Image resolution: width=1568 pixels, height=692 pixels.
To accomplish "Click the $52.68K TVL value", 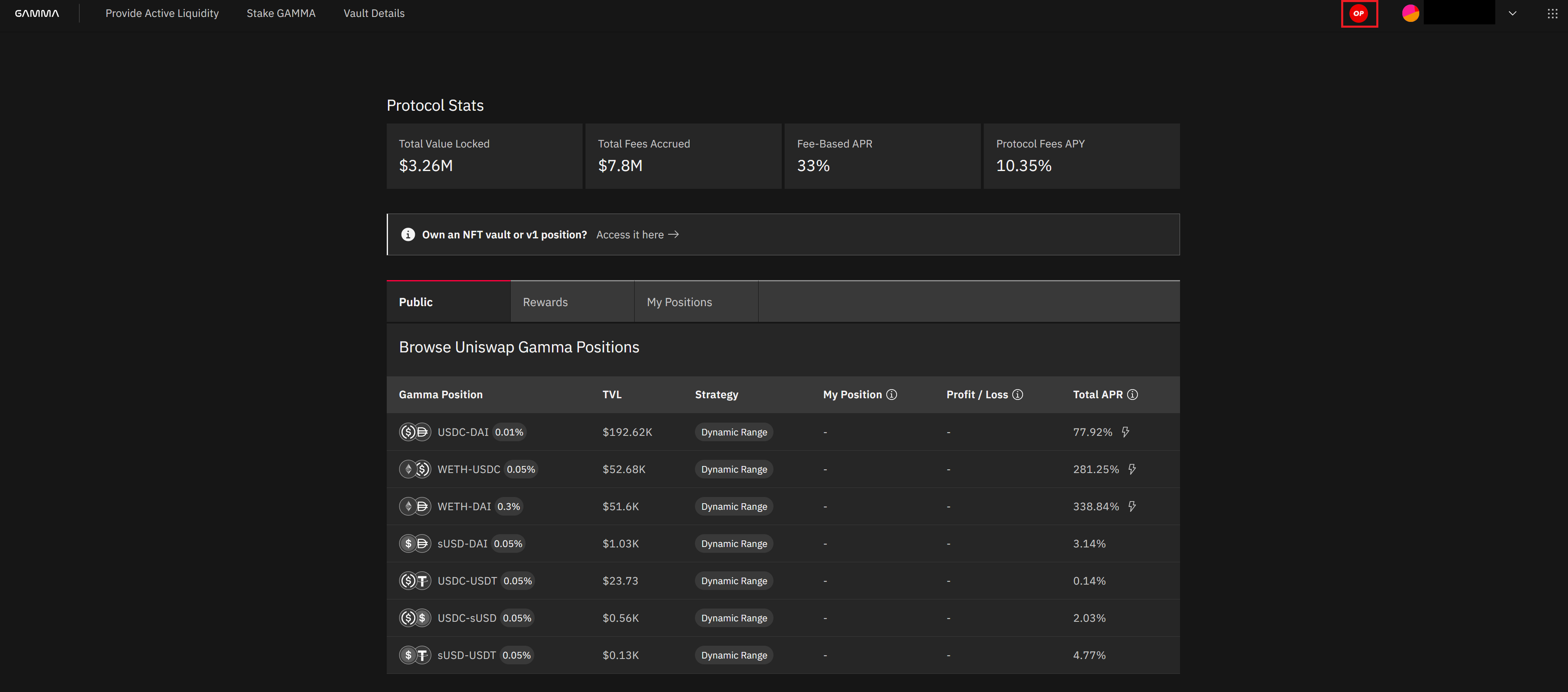I will tap(624, 469).
